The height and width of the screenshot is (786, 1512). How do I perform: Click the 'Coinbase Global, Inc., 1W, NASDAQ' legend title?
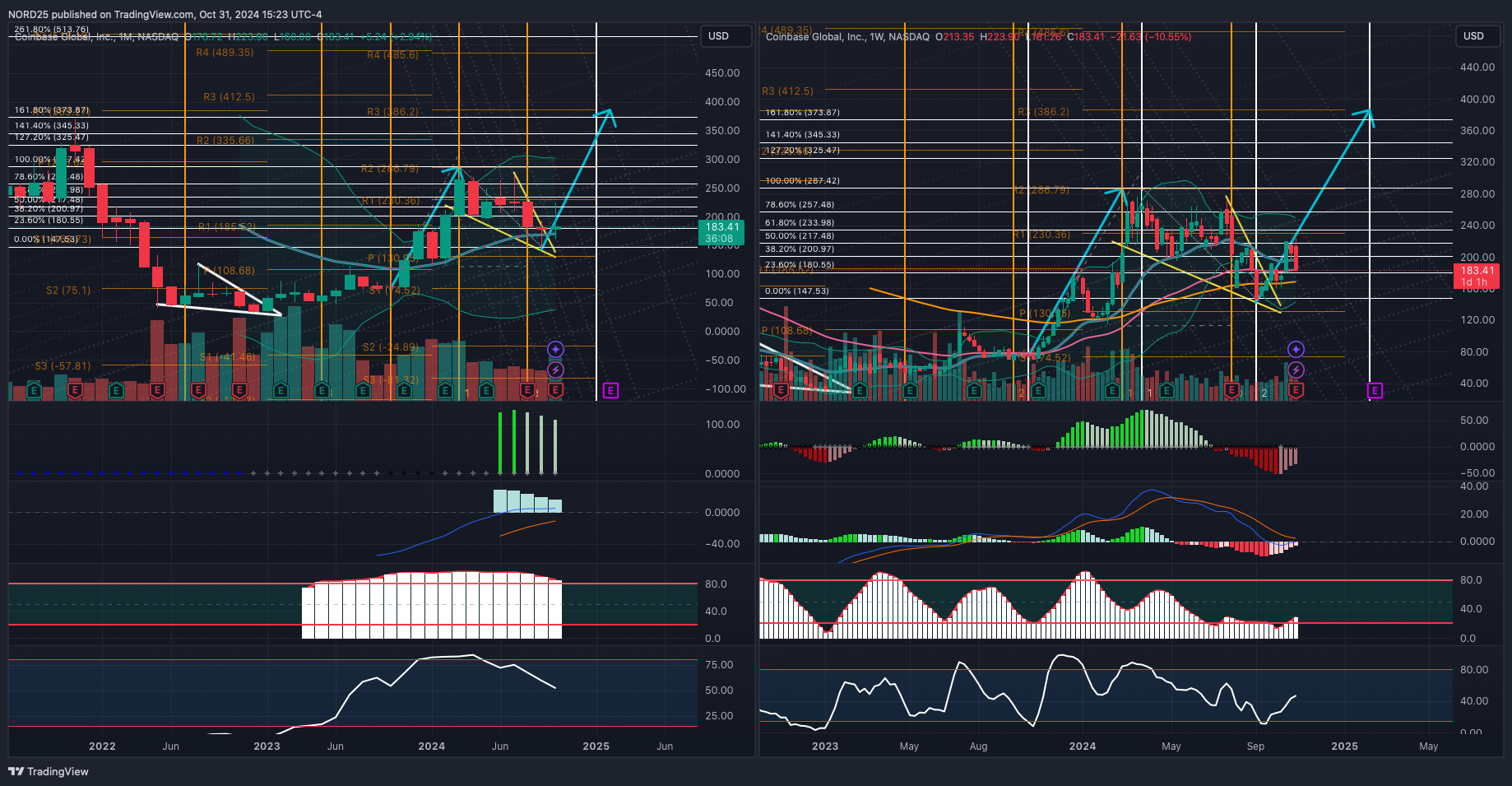click(x=847, y=37)
